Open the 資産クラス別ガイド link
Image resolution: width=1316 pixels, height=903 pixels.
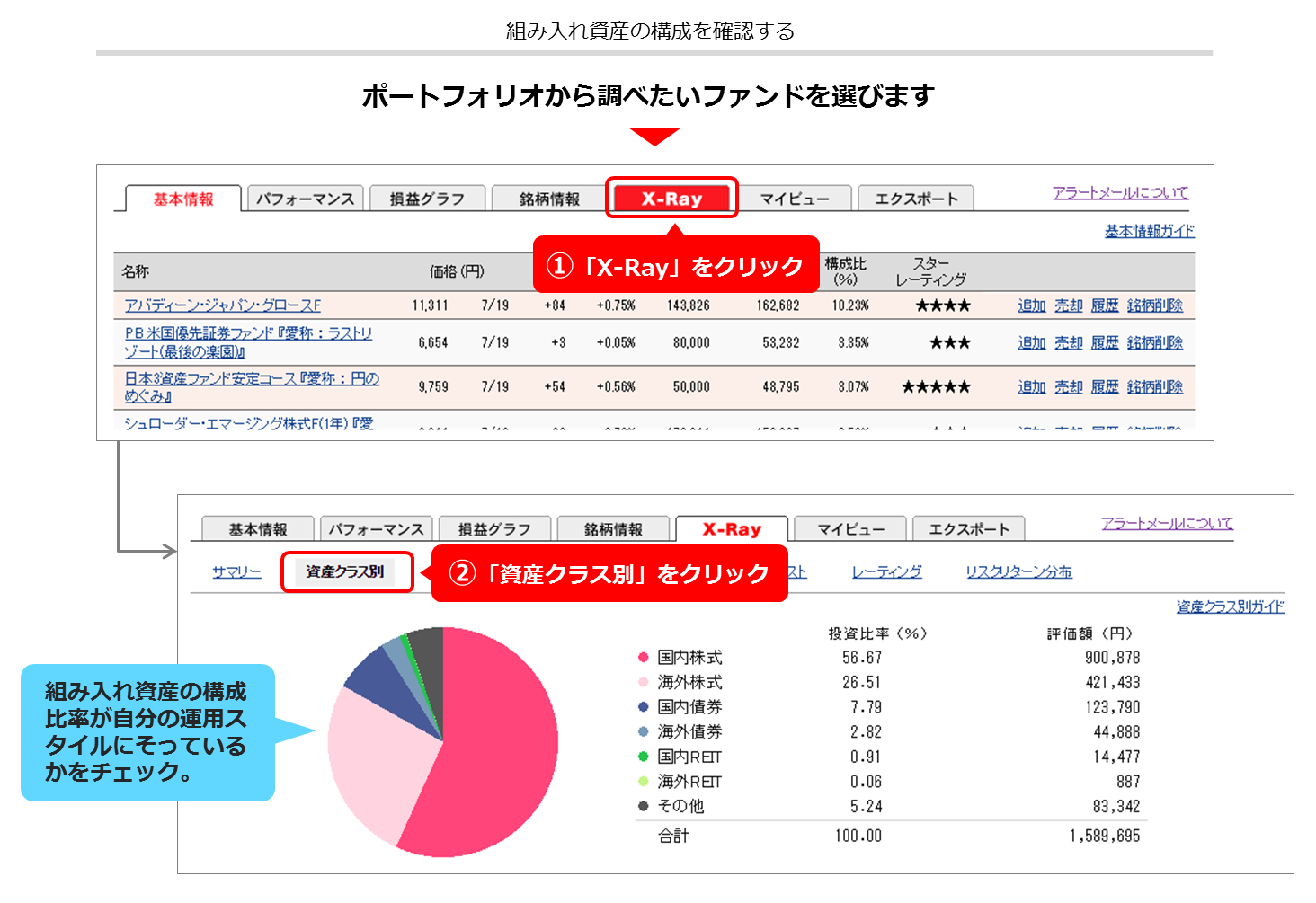[x=1230, y=607]
